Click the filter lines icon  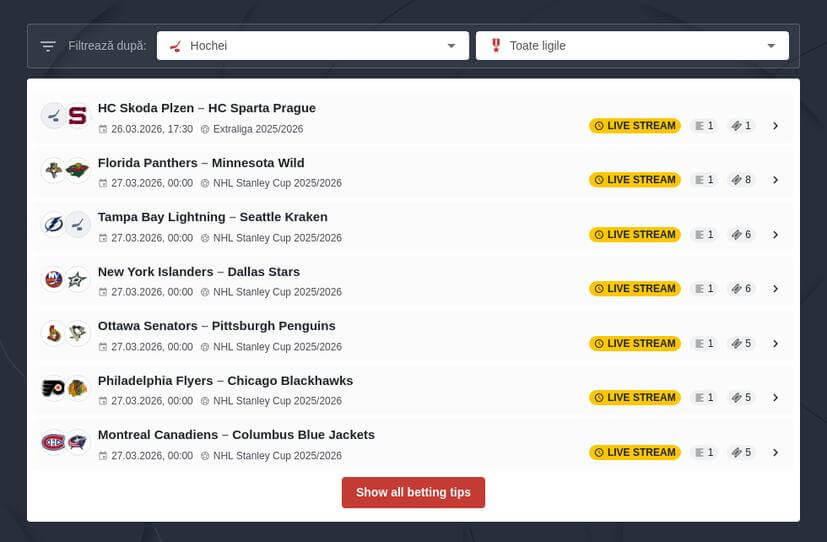(48, 46)
